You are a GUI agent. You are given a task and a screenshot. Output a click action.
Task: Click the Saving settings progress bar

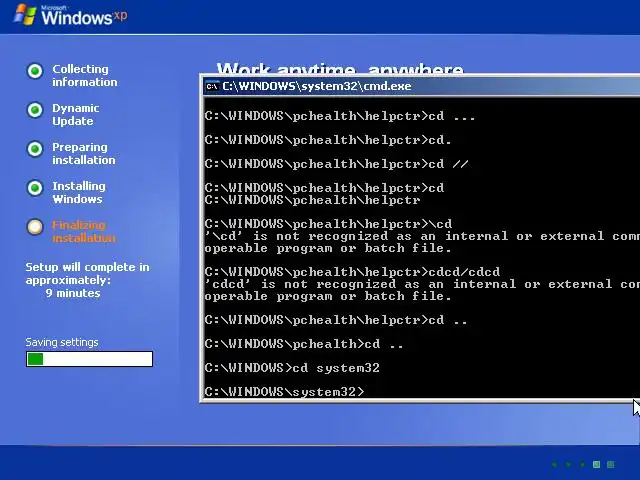[89, 359]
